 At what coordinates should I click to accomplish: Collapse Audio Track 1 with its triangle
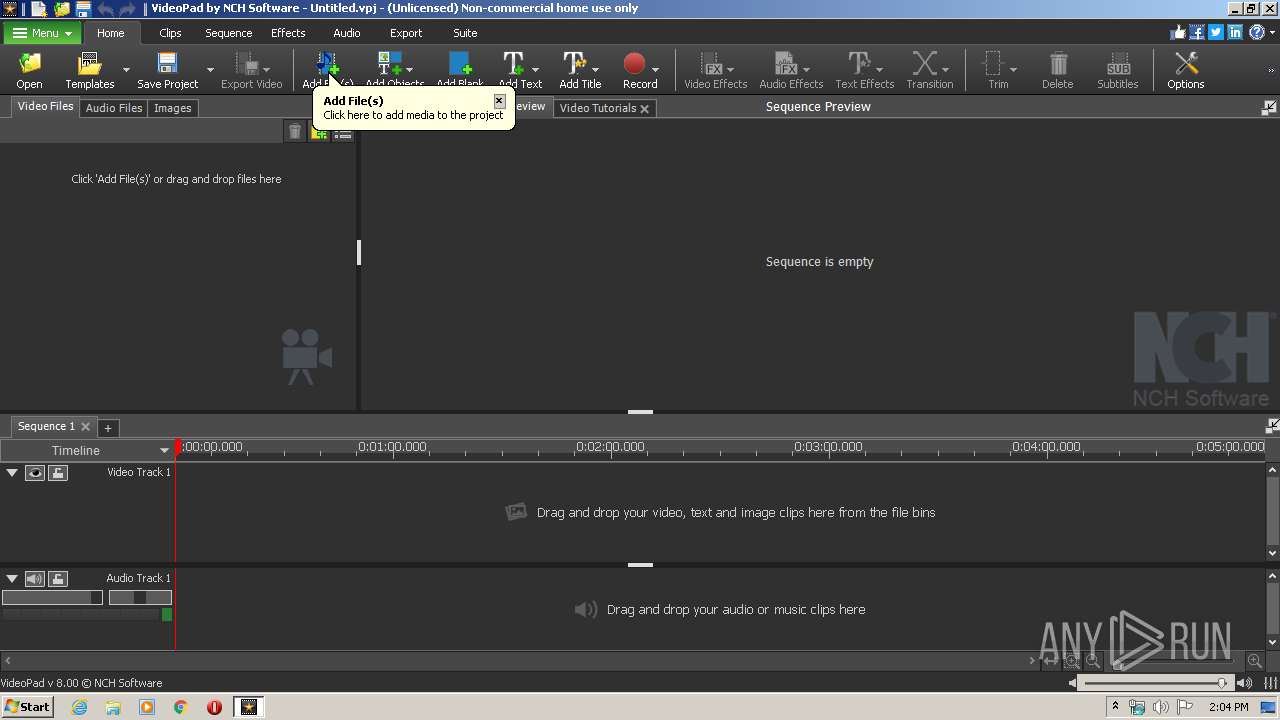pos(12,579)
